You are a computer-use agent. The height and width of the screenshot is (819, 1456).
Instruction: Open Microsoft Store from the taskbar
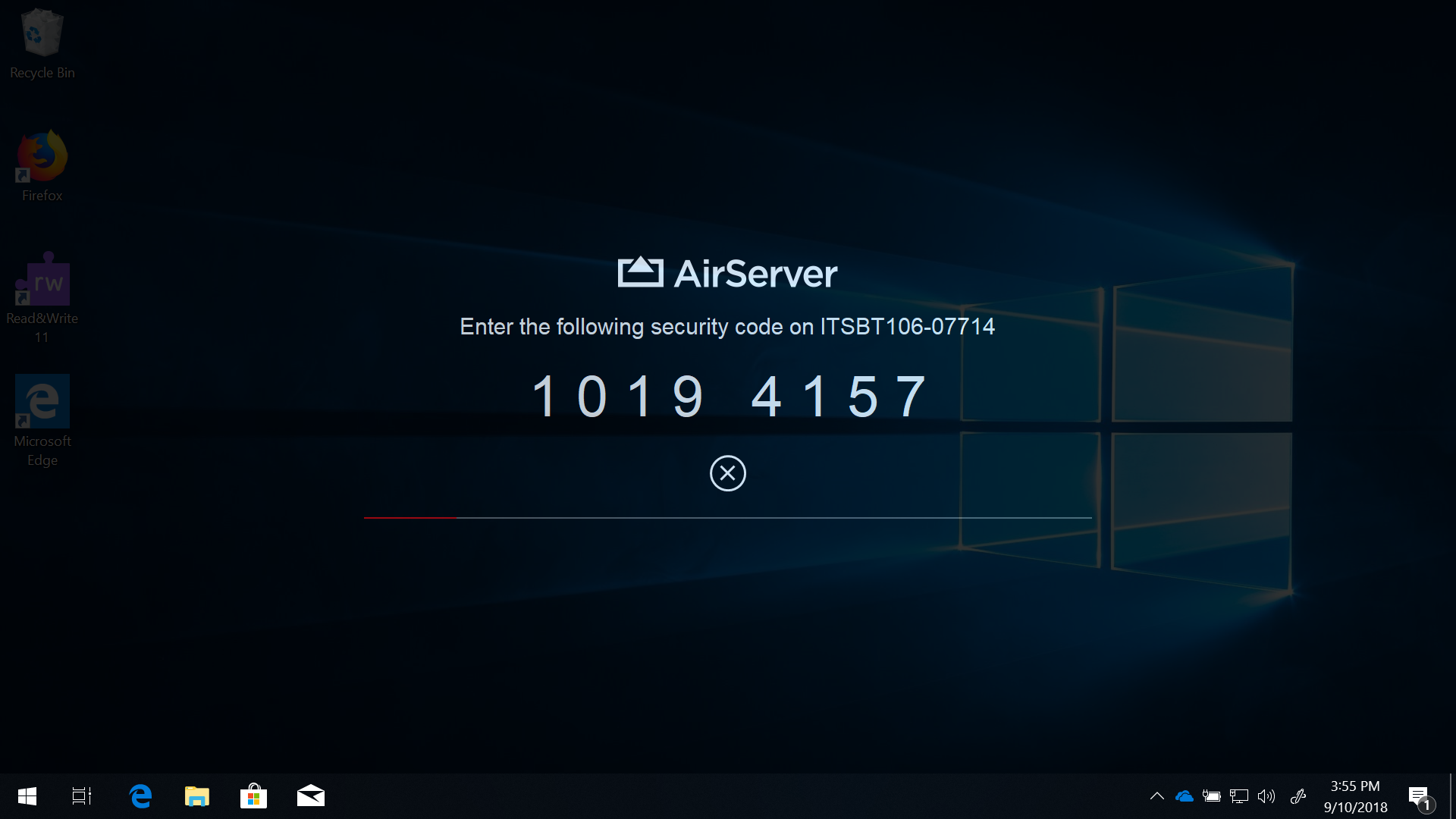point(254,796)
